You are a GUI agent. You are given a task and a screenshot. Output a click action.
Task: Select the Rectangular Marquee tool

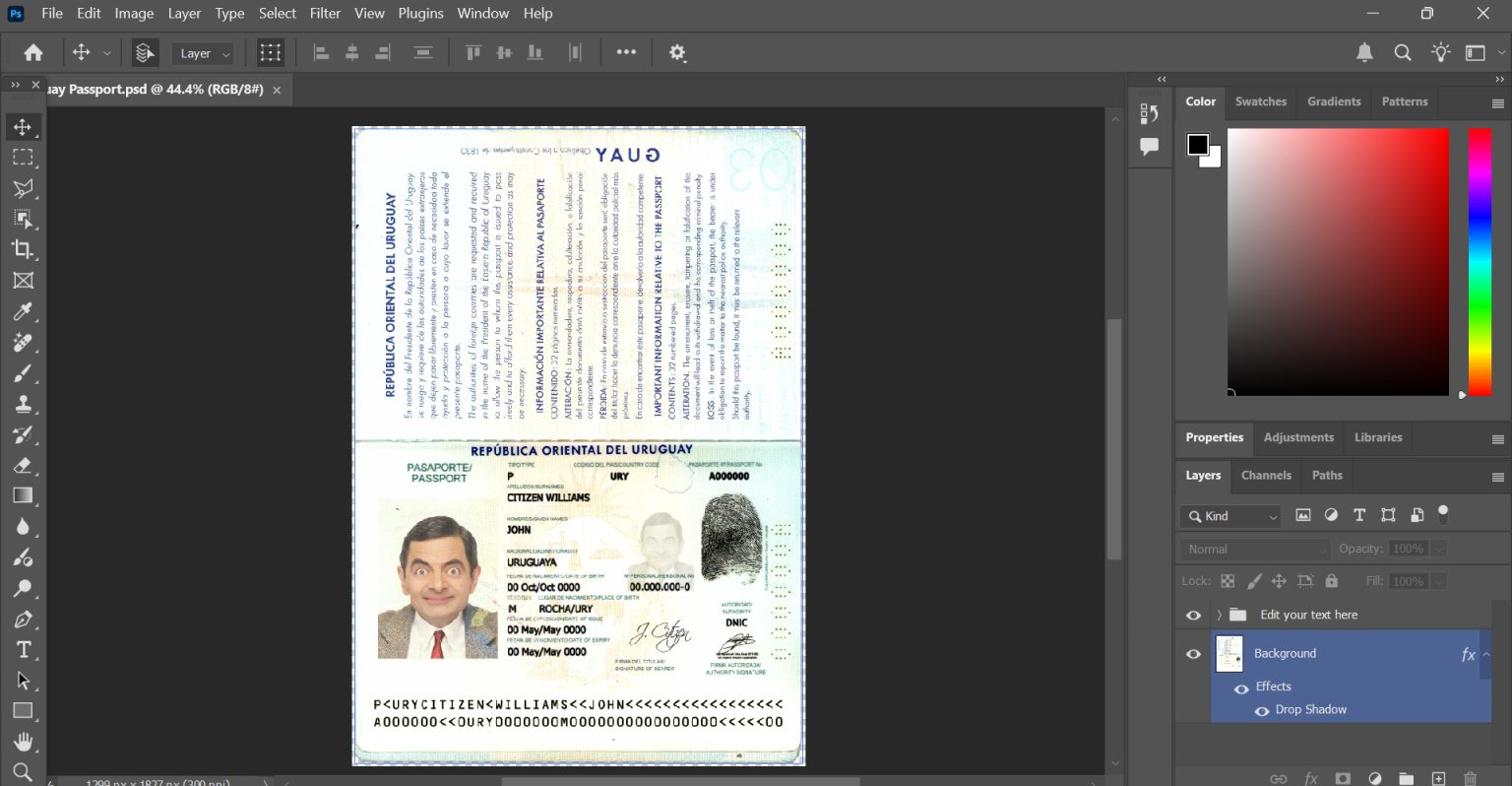pos(23,158)
